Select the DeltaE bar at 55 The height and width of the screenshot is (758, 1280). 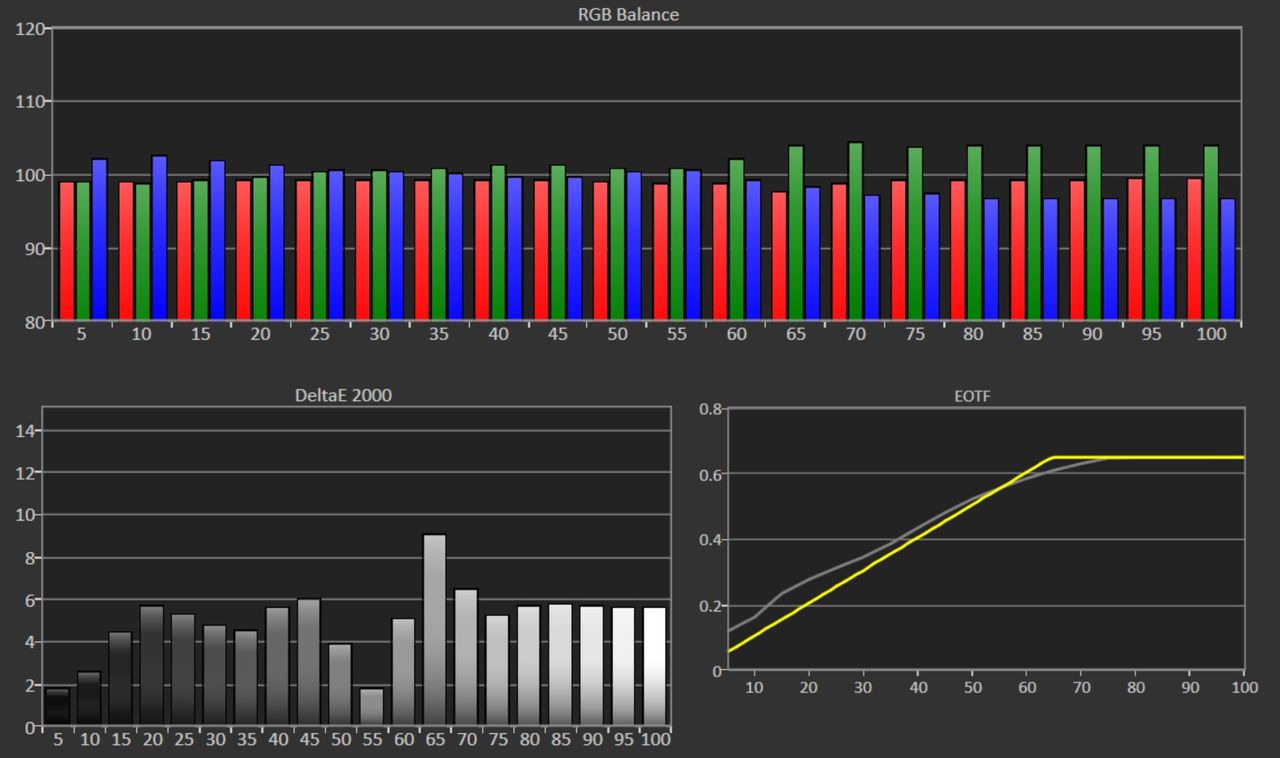coord(371,707)
